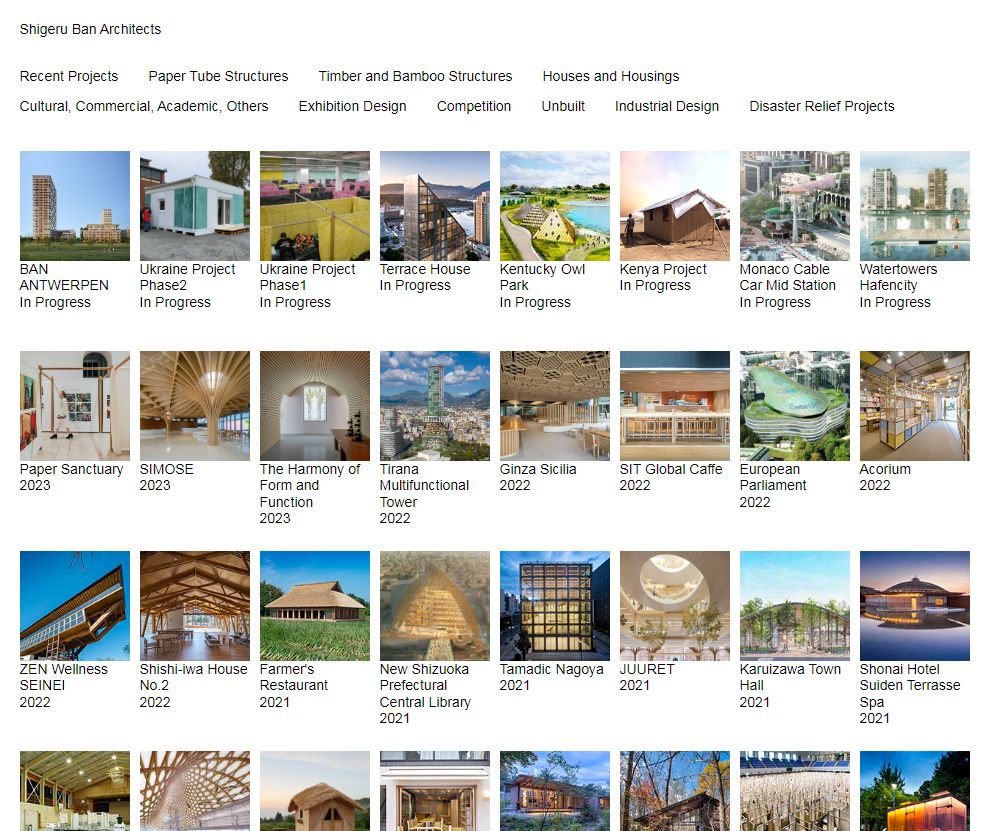Image resolution: width=985 pixels, height=831 pixels.
Task: Open Paper Sanctuary thumbnail image
Action: [75, 406]
